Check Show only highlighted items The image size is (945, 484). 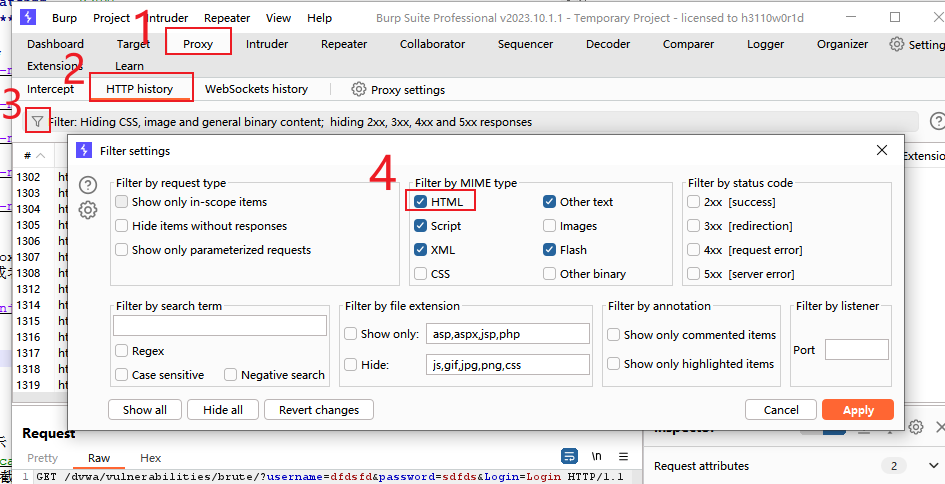(614, 363)
